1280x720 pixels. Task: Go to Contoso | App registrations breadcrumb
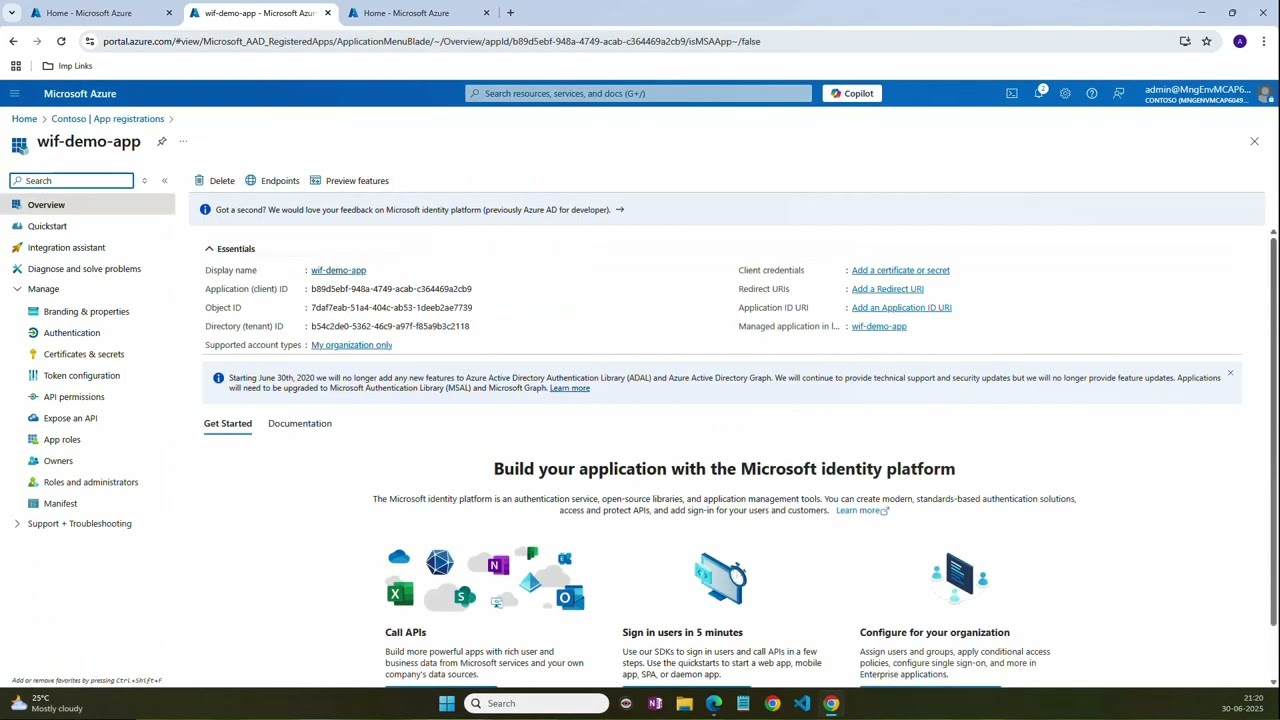(x=108, y=119)
